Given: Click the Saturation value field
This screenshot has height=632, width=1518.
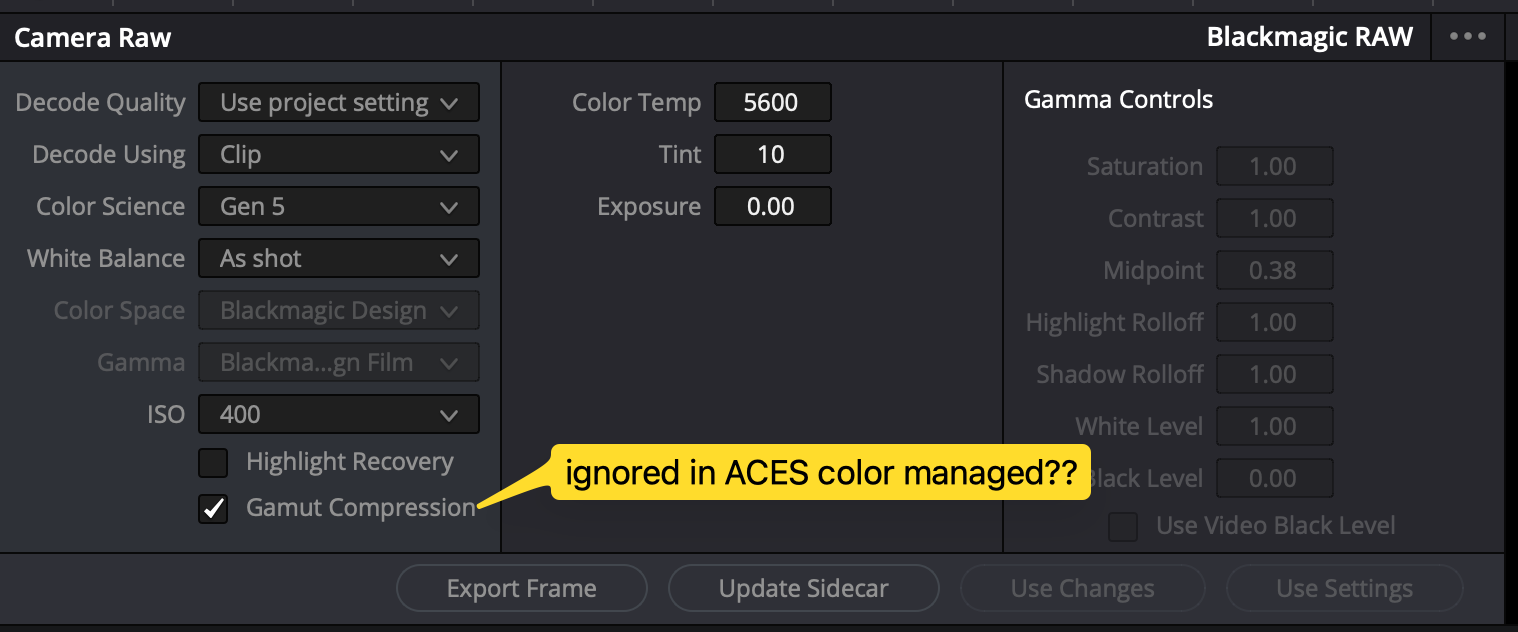Looking at the screenshot, I should [x=1274, y=167].
